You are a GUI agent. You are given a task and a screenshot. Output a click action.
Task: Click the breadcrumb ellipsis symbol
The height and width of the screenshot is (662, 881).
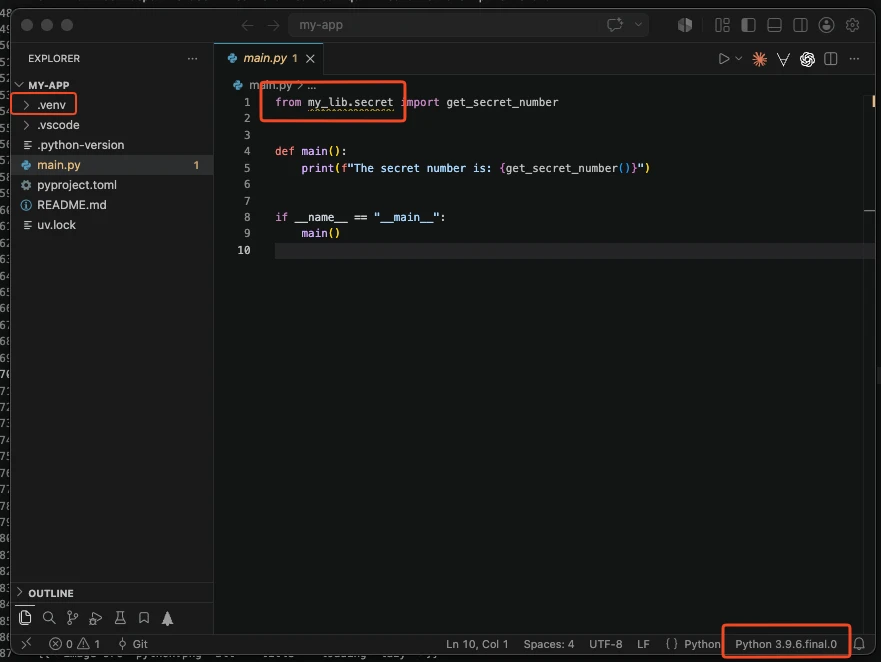tap(312, 85)
